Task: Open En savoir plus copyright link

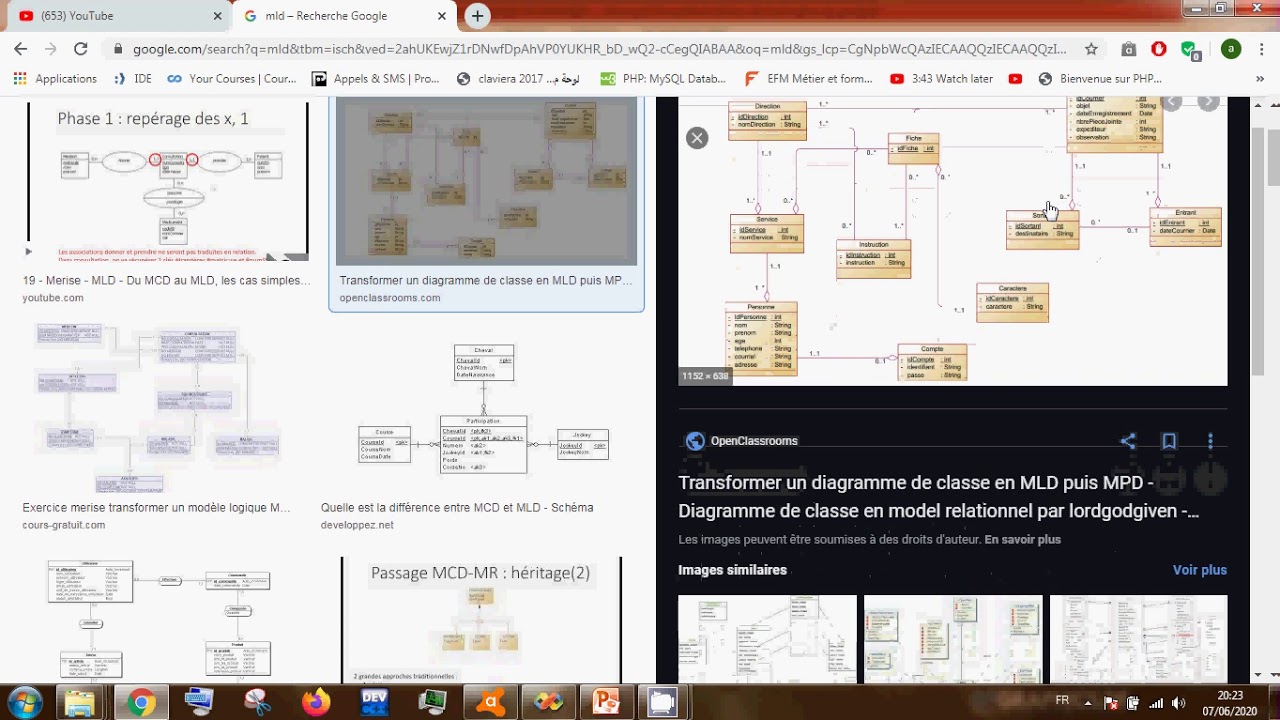Action: 1022,540
